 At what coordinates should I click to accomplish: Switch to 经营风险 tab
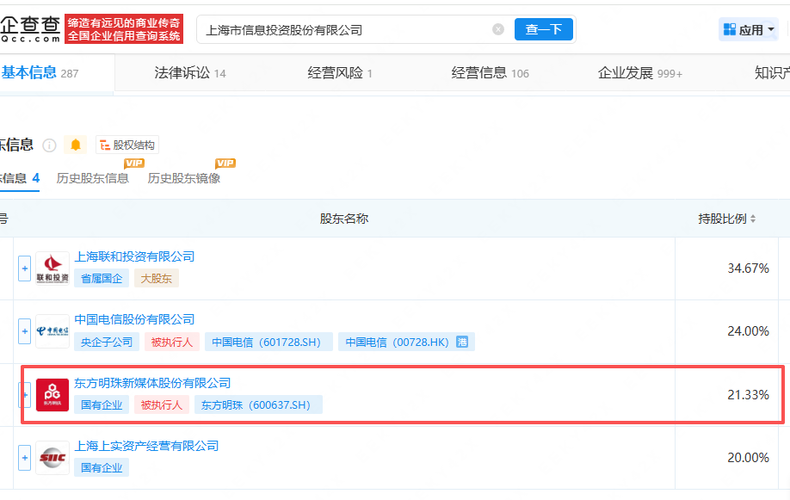[340, 73]
